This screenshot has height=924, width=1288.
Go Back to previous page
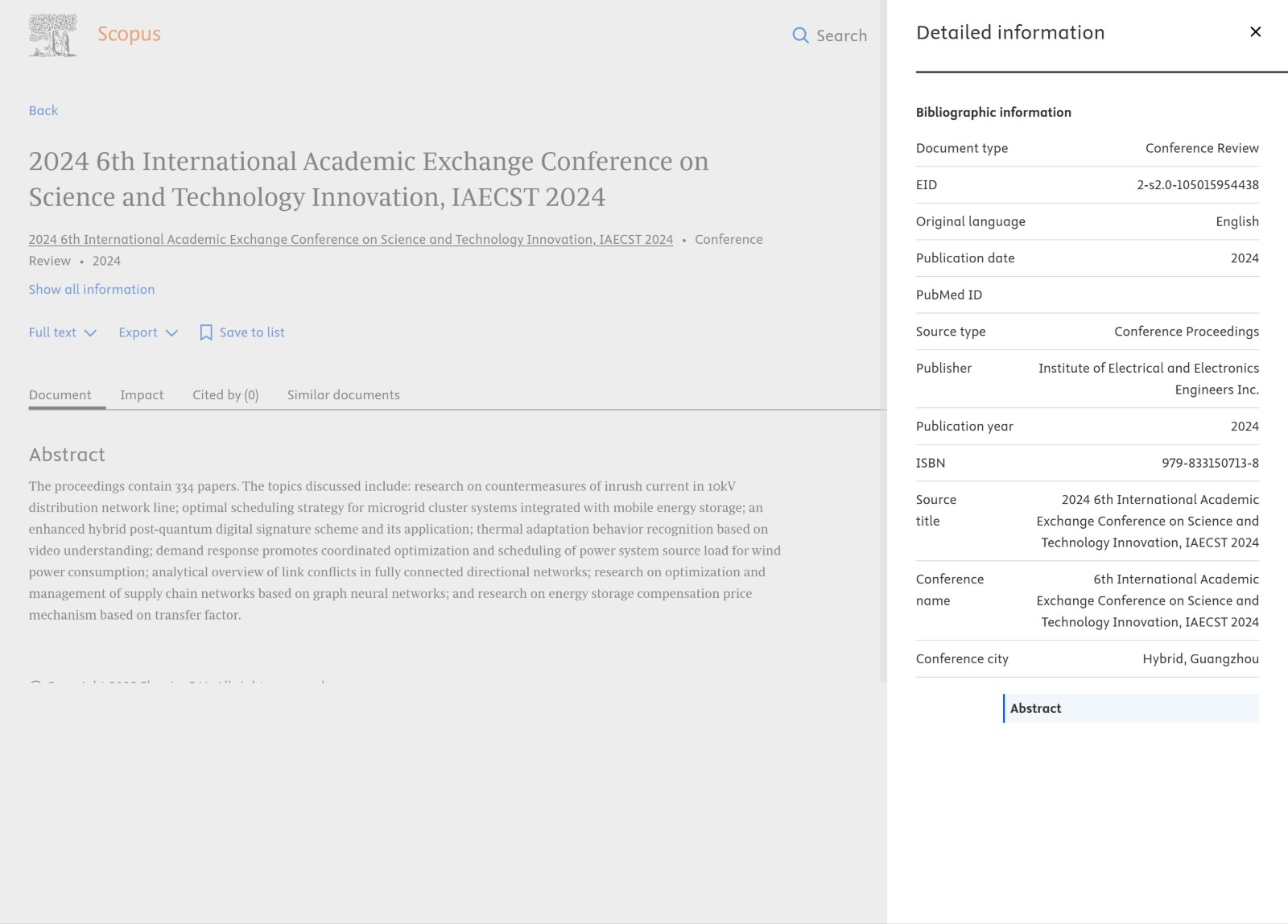coord(43,110)
